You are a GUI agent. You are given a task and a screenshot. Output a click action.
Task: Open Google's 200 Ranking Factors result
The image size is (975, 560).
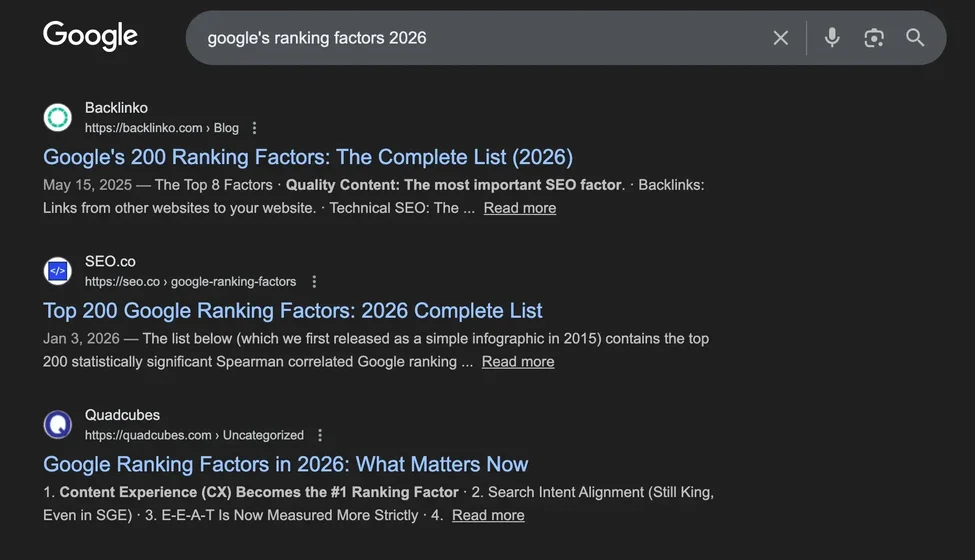(x=308, y=157)
